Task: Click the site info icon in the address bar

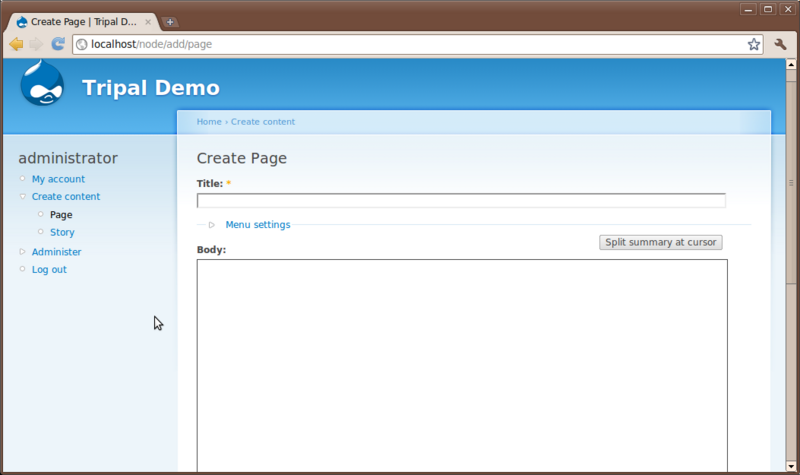Action: 82,44
